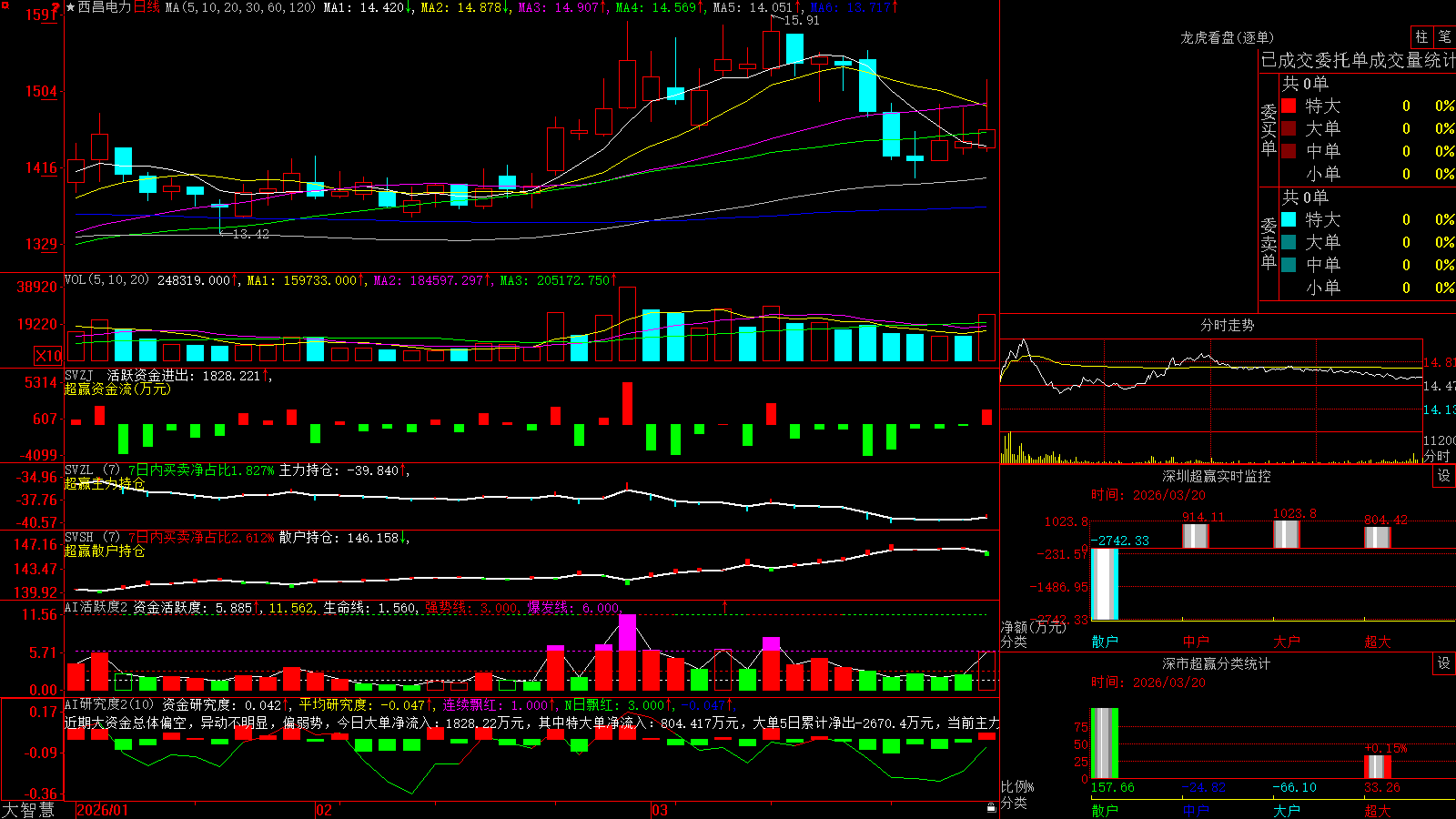Click the 柱 bar-view button
The image size is (1456, 819).
[x=1421, y=36]
